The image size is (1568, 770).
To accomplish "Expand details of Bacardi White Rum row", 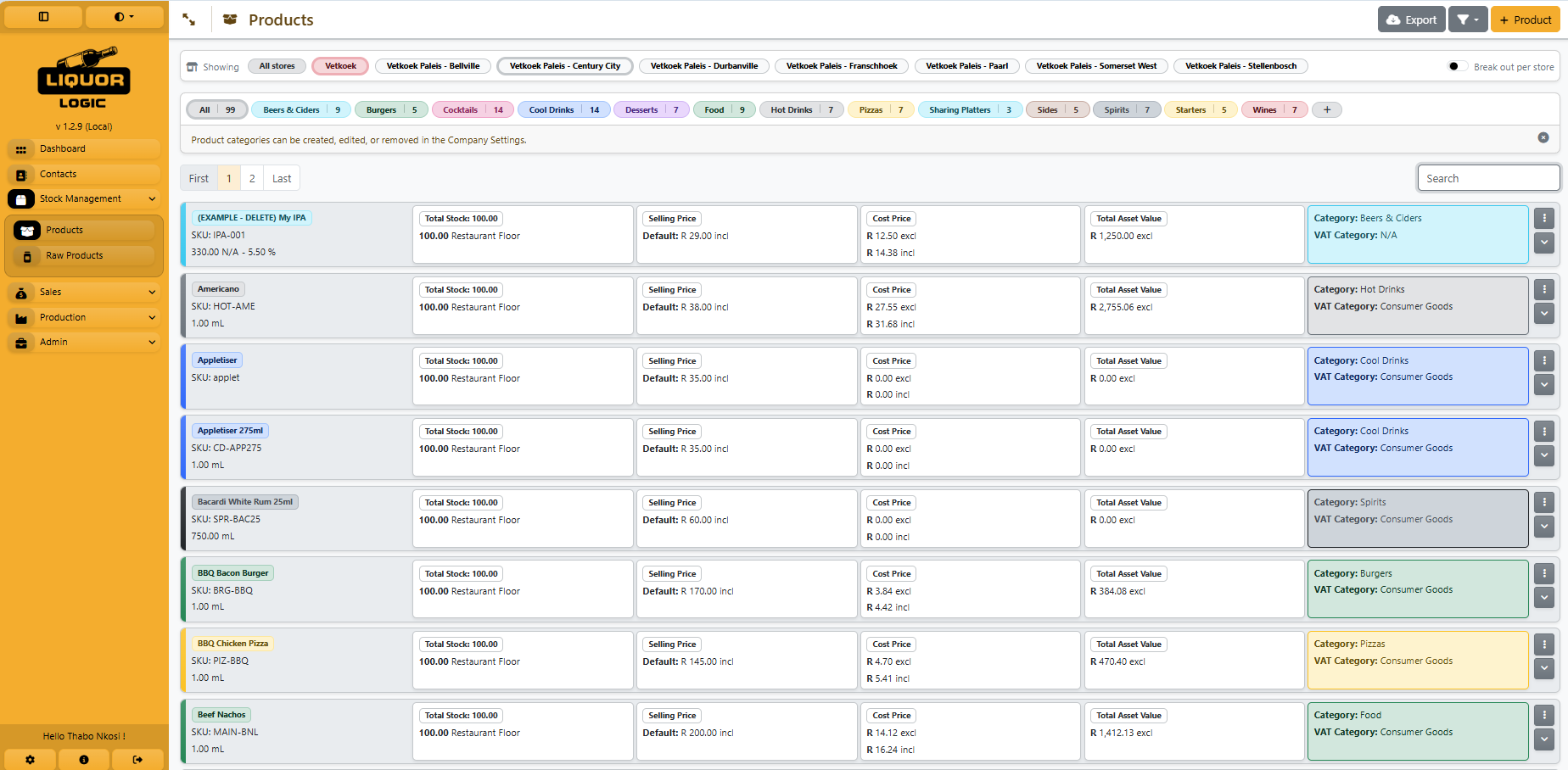I will click(1544, 526).
